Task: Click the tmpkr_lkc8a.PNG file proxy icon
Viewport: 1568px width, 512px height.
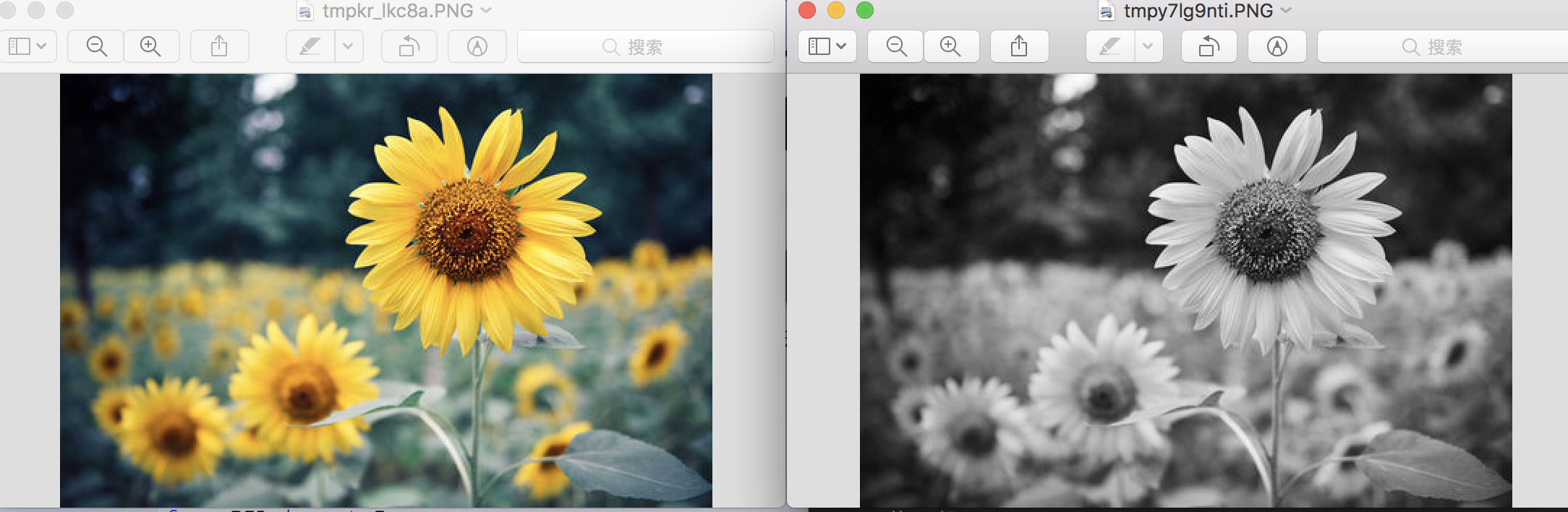Action: [306, 11]
